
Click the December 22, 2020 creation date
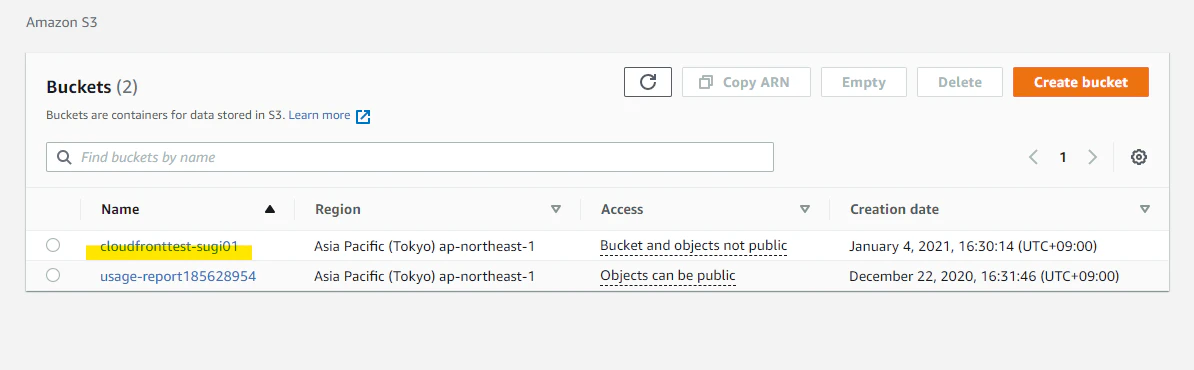click(984, 276)
